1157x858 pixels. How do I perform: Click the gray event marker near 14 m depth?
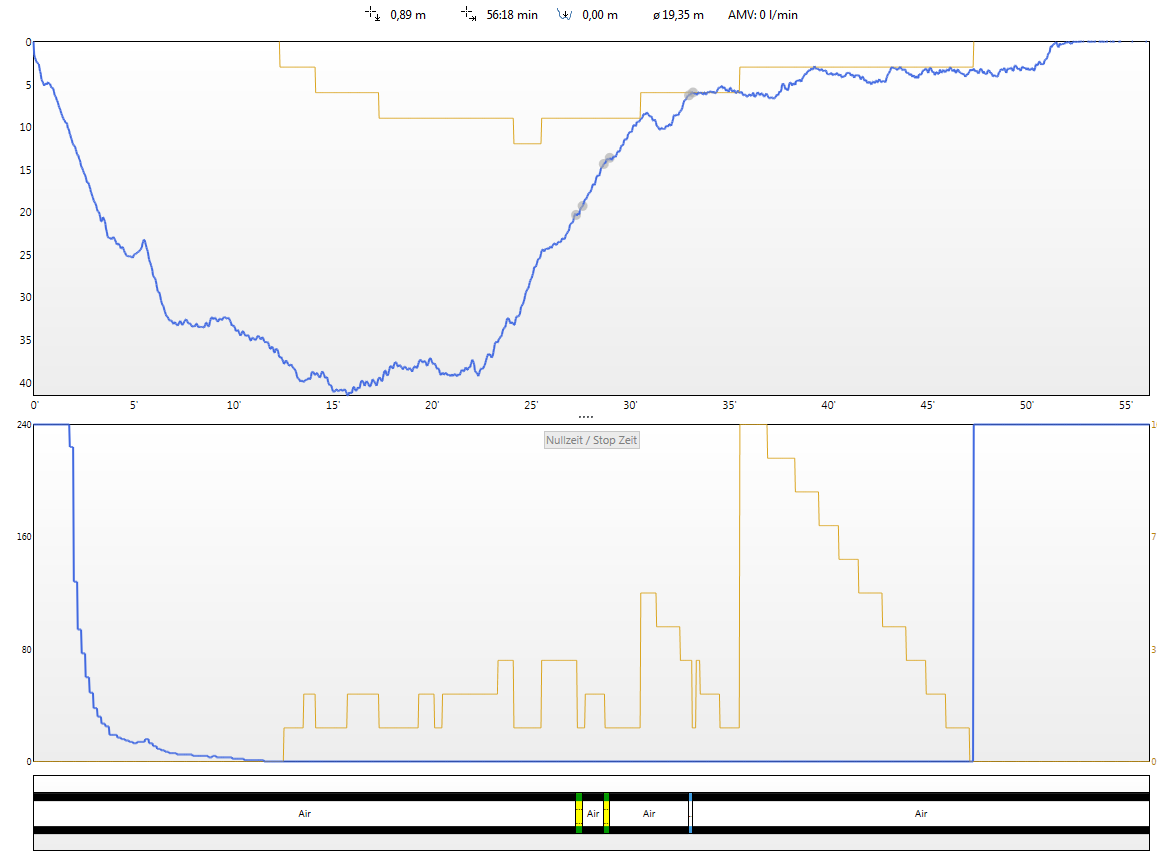[606, 161]
